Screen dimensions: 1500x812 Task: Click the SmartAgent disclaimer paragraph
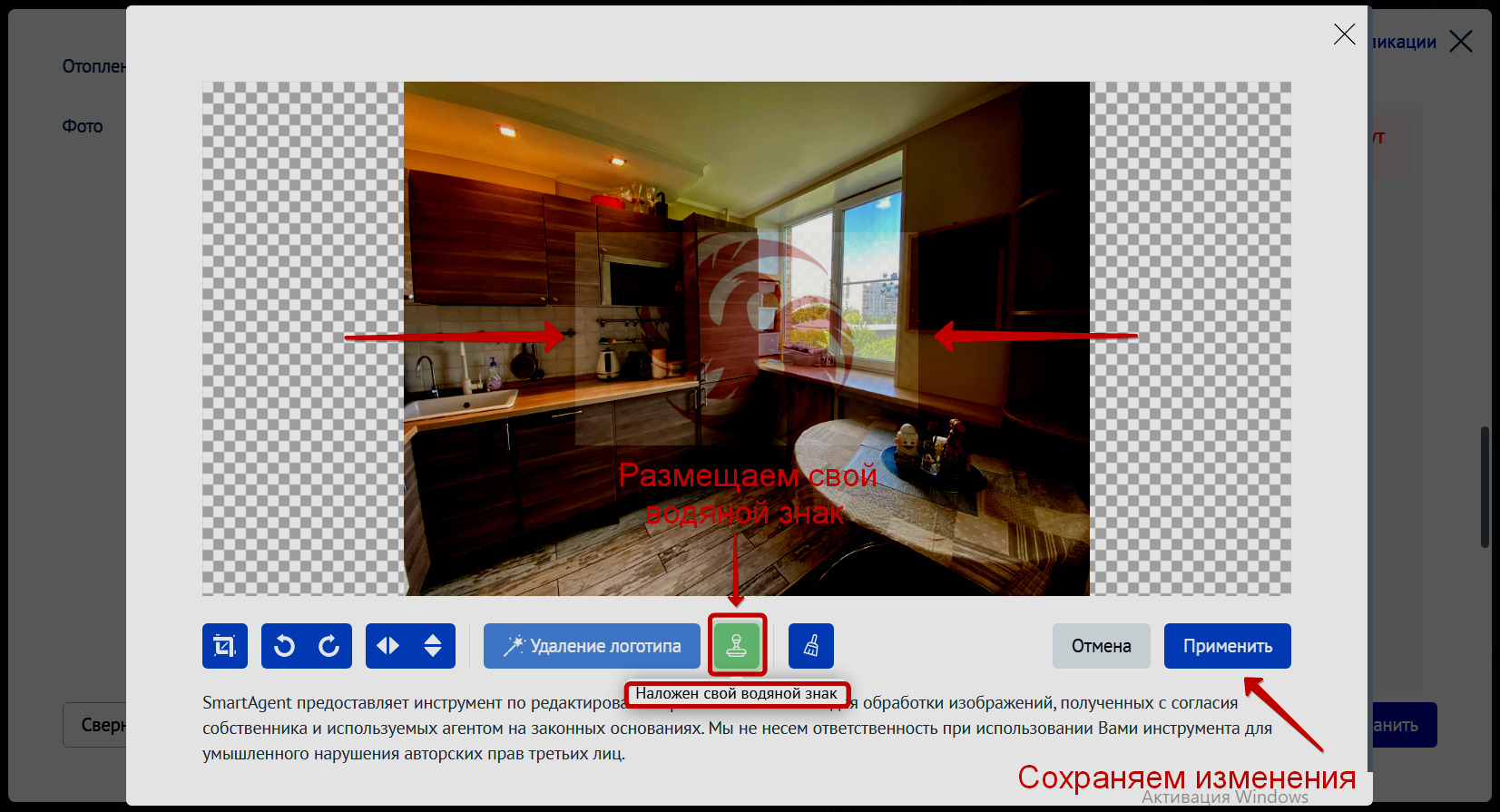[737, 729]
